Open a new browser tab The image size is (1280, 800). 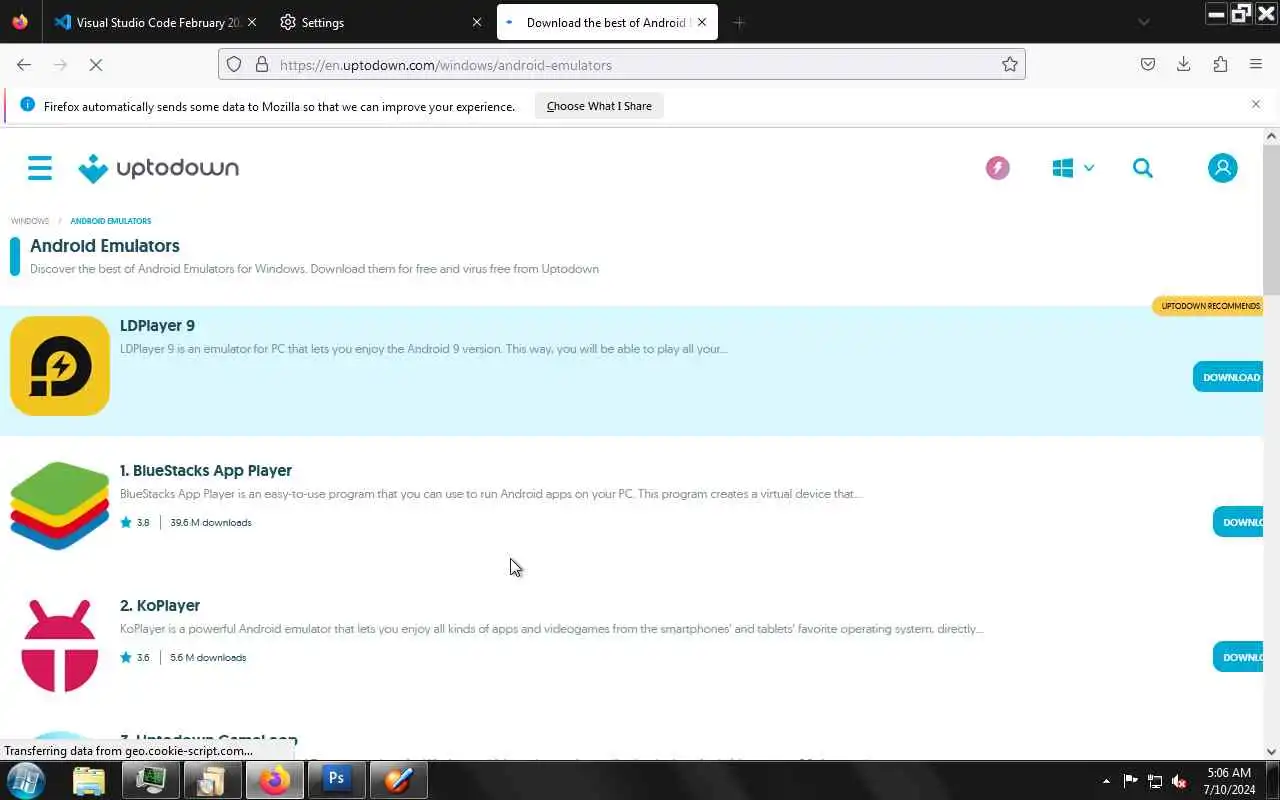[739, 22]
